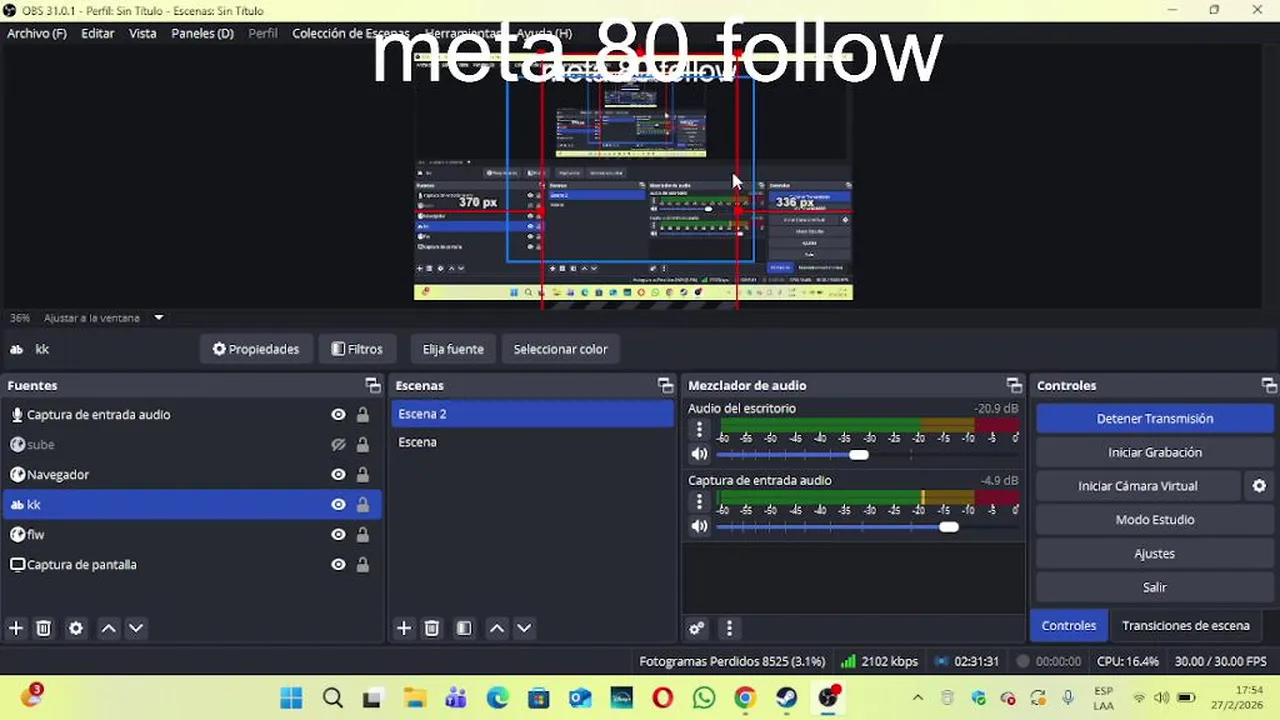The width and height of the screenshot is (1280, 720).
Task: Unlock the flw source lock icon
Action: click(363, 535)
